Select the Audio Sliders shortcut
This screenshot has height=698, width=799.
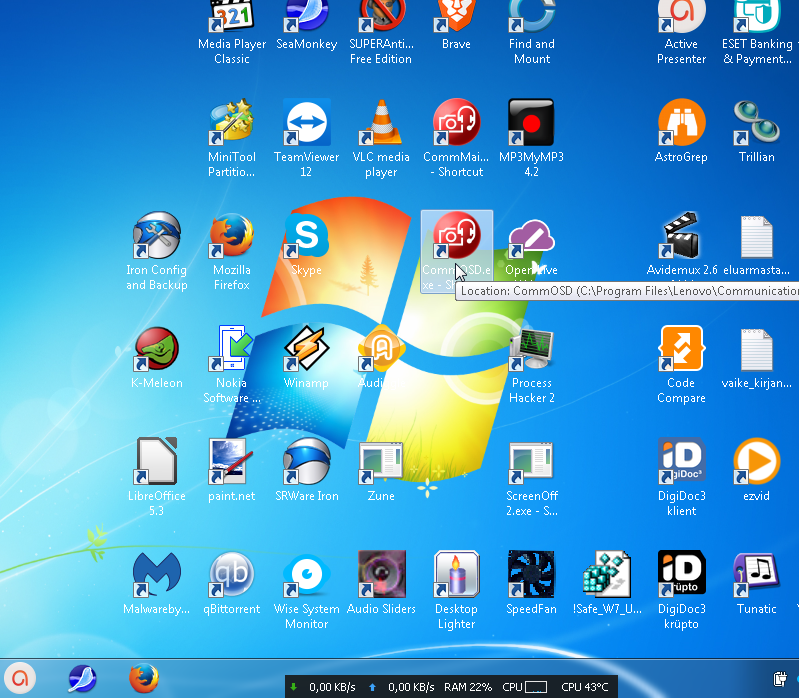381,574
